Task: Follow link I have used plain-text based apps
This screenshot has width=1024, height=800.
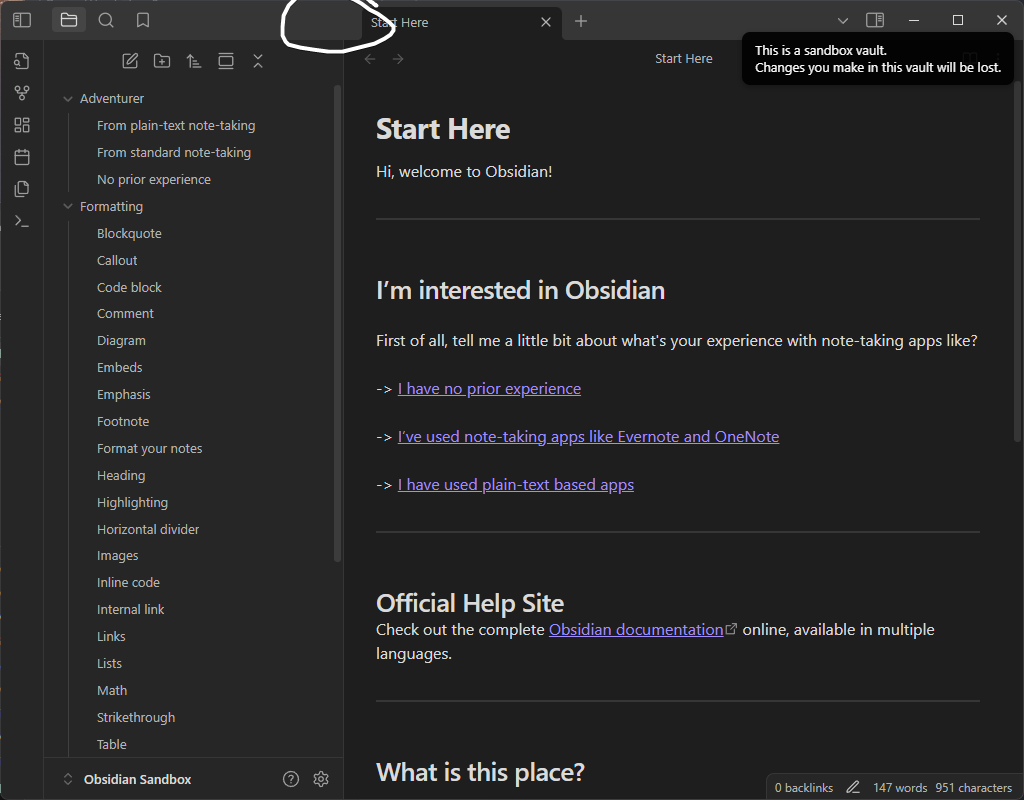Action: click(x=516, y=485)
